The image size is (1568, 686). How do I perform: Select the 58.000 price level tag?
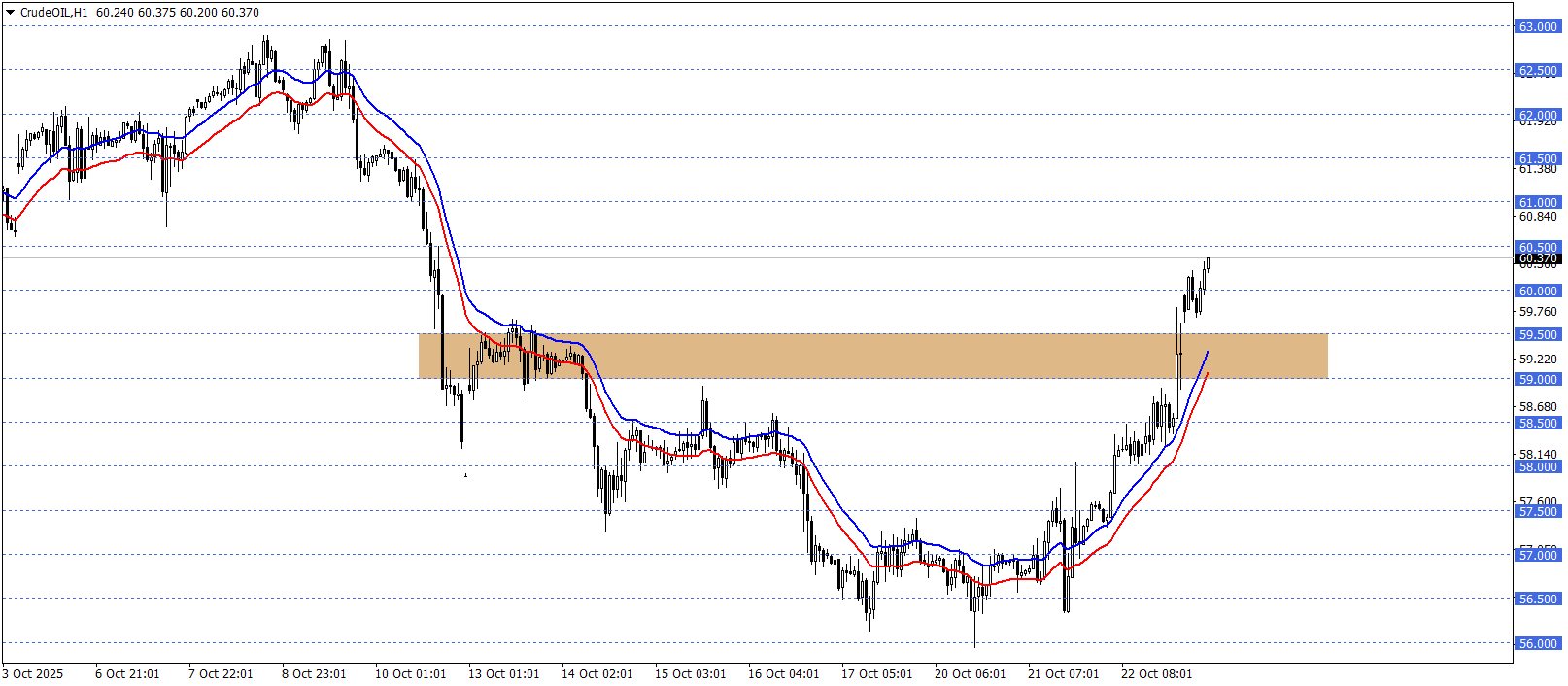point(1538,466)
